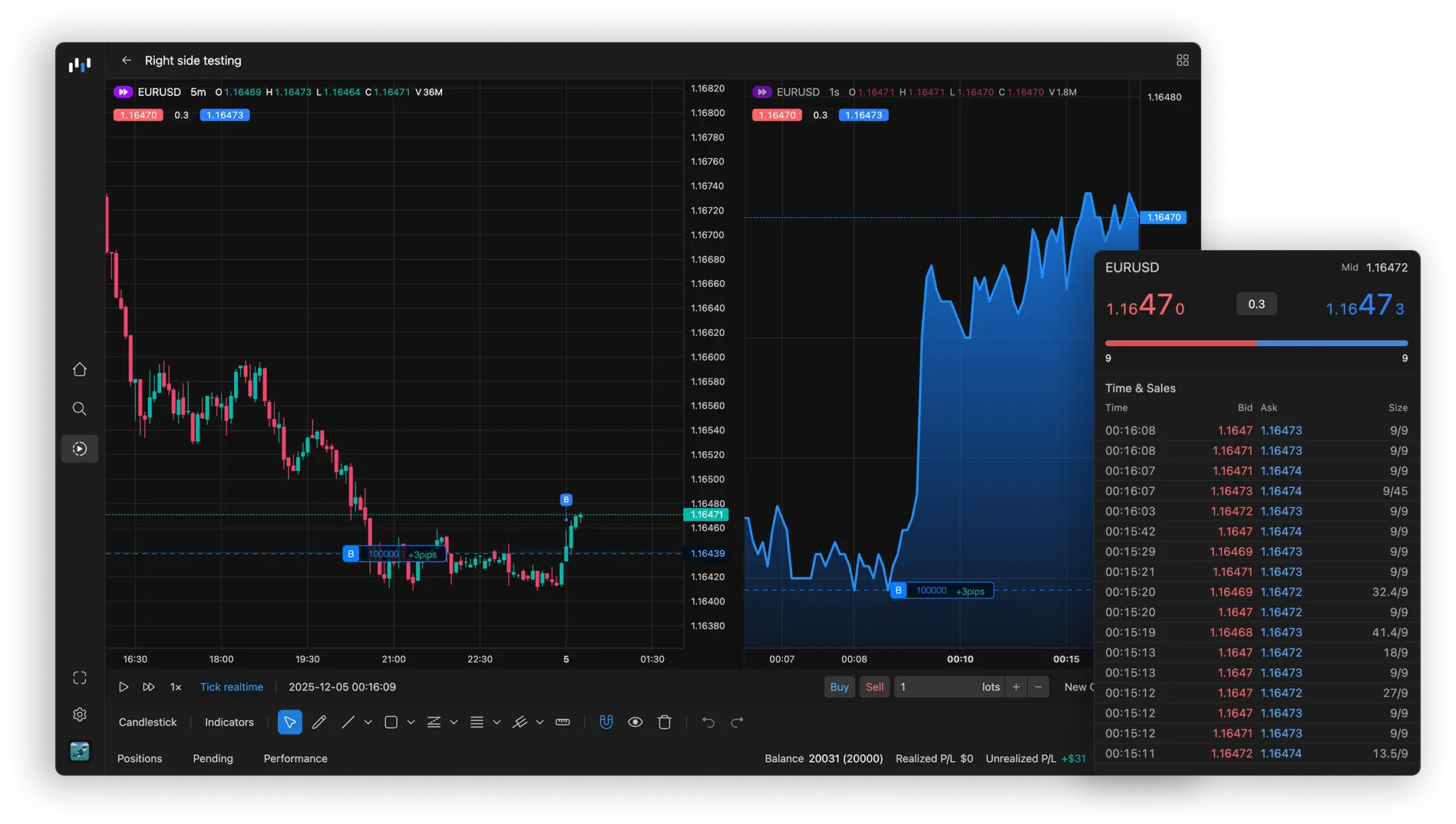The height and width of the screenshot is (824, 1456).
Task: Open the Indicators menu
Action: (x=229, y=723)
